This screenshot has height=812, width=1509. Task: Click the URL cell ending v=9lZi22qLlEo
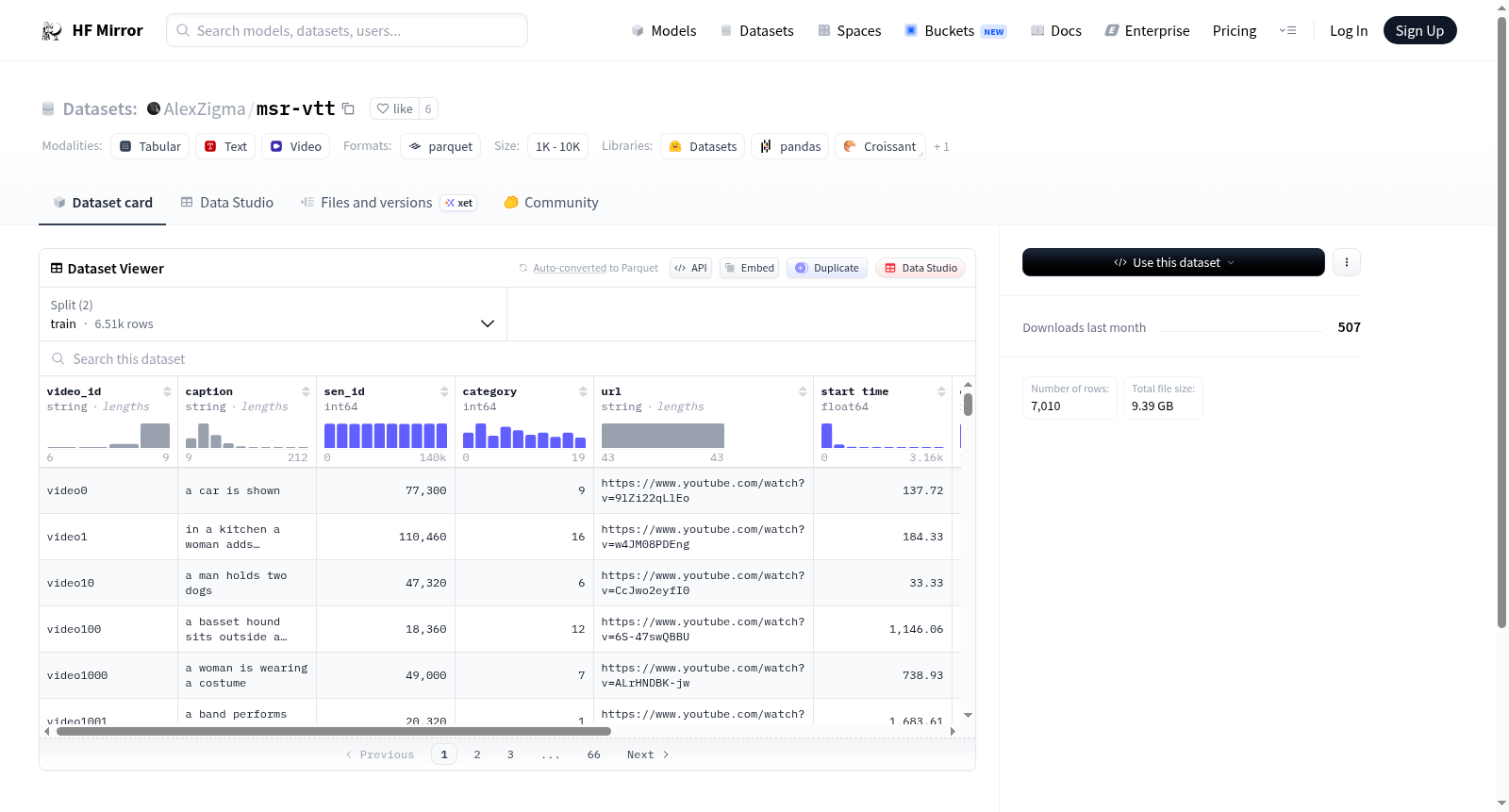(704, 490)
